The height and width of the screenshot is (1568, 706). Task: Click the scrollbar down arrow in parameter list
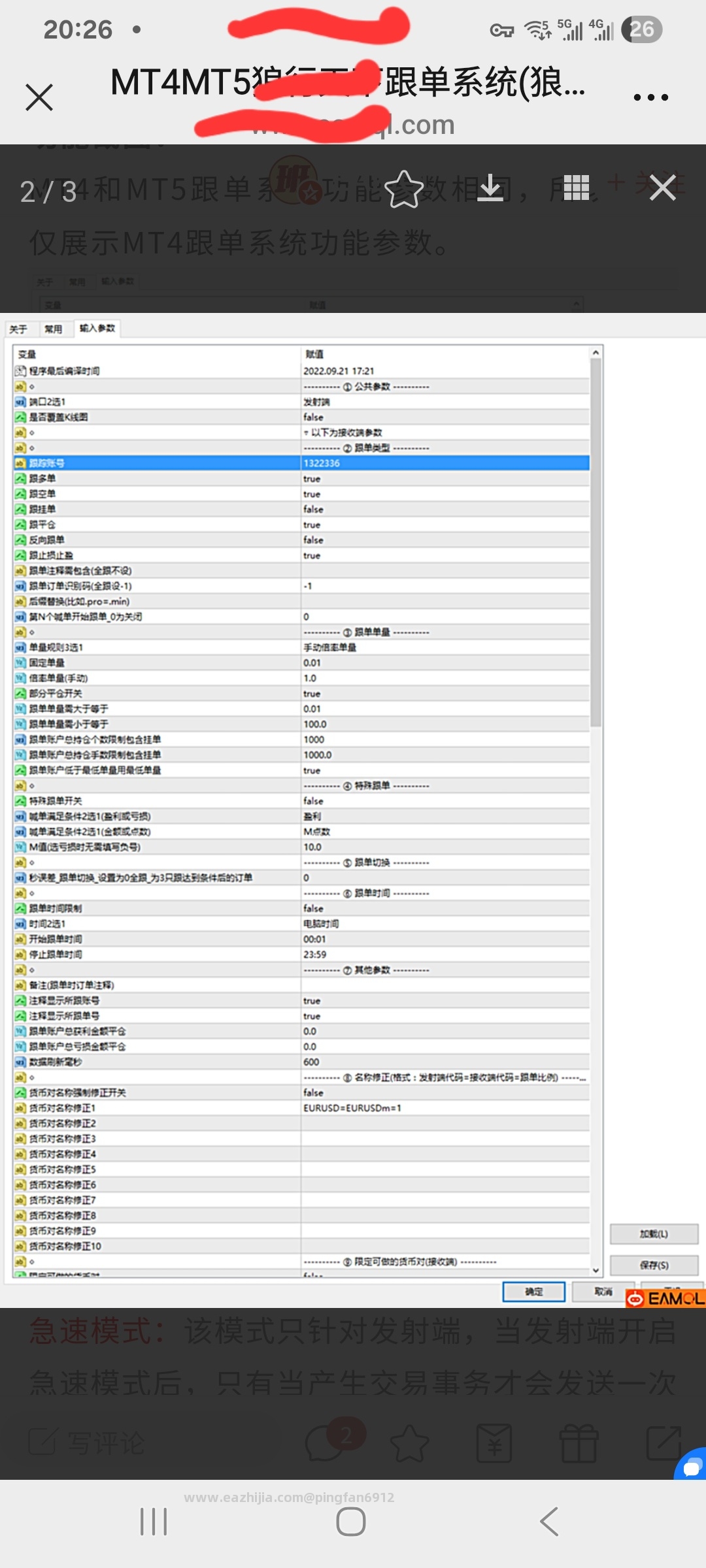click(x=596, y=1270)
